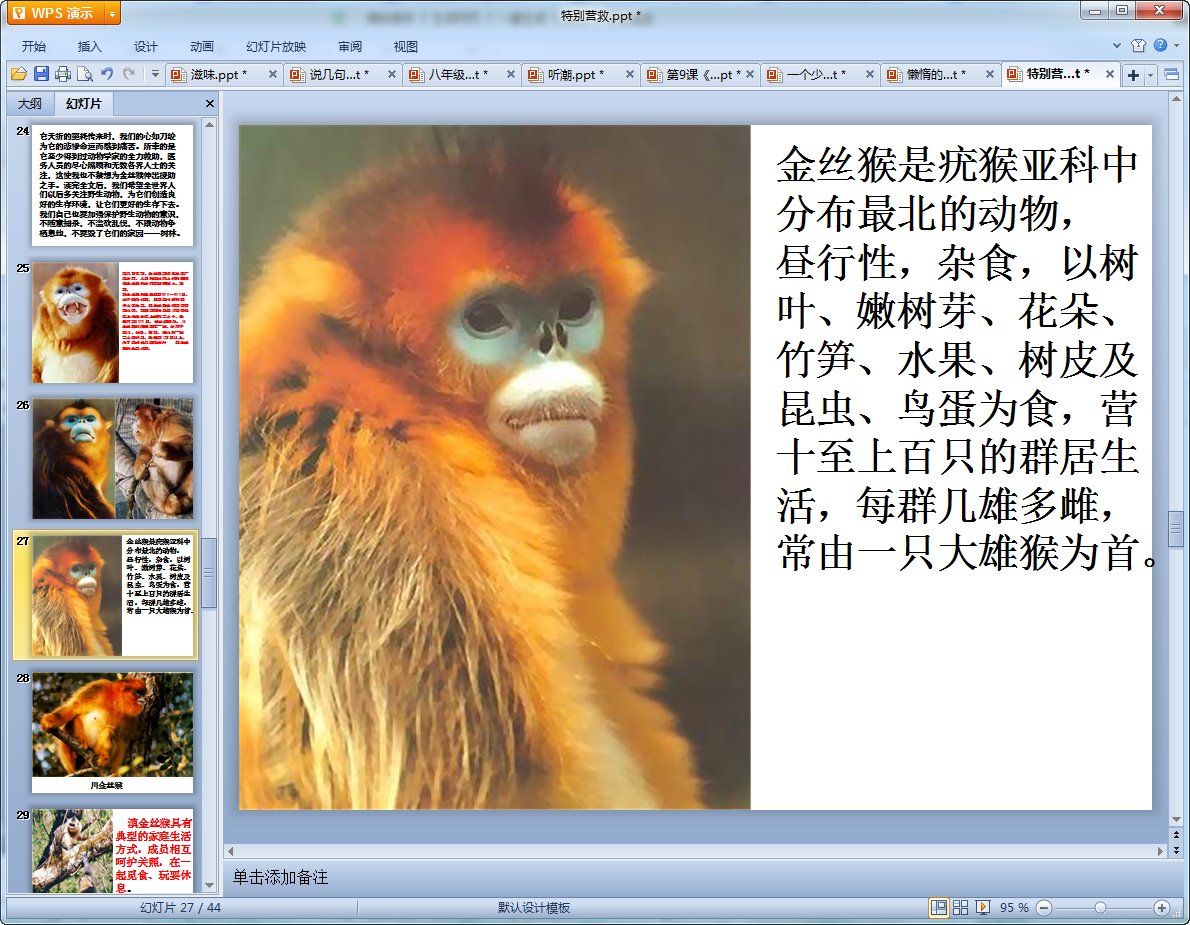Expand the ribbon with the chevron icon
The height and width of the screenshot is (925, 1190).
pos(1116,46)
